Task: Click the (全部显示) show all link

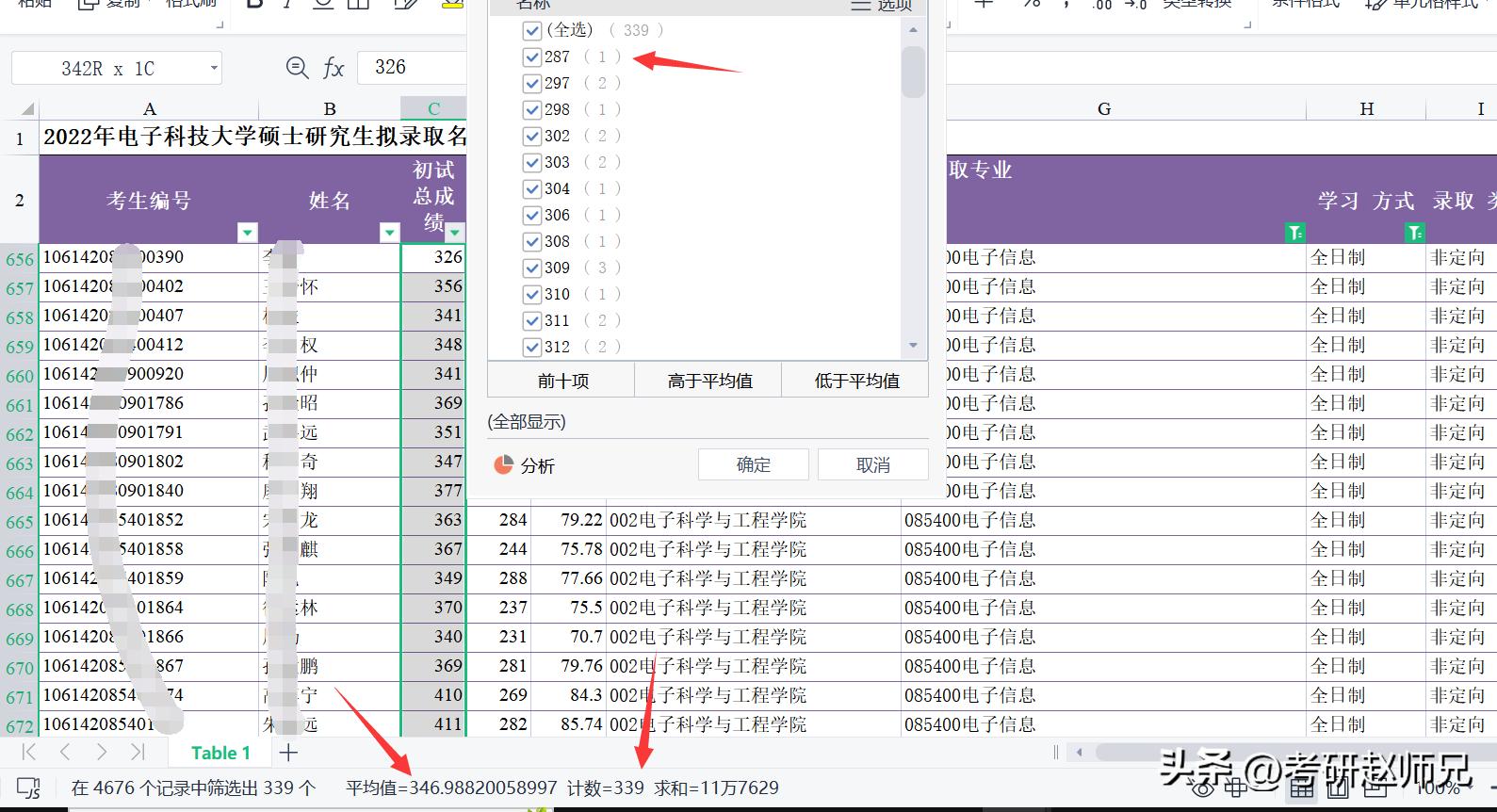Action: pos(527,422)
